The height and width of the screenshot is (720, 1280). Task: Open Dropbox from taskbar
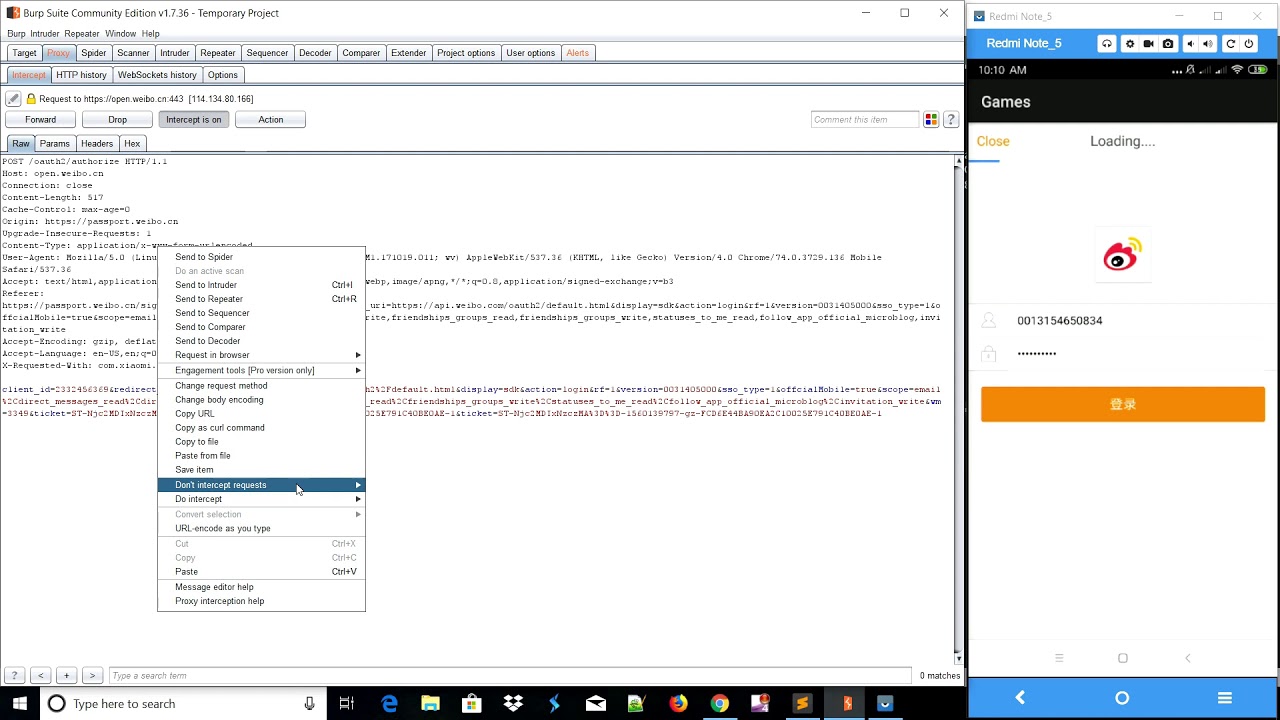pos(513,704)
